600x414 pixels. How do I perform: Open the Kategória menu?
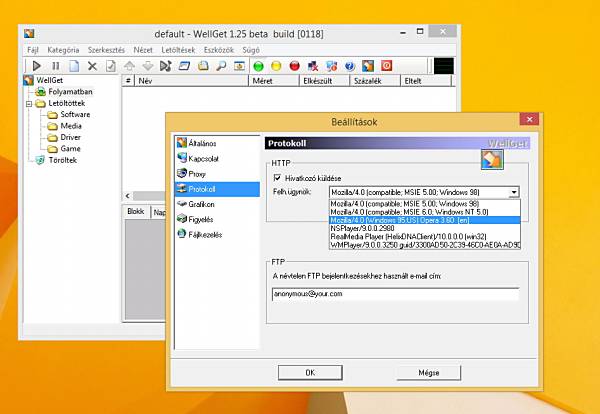63,50
